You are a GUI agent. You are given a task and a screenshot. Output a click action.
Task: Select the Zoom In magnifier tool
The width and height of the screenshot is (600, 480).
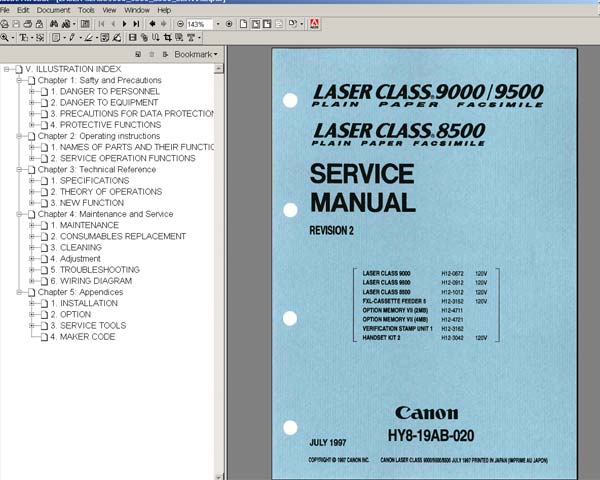5,38
